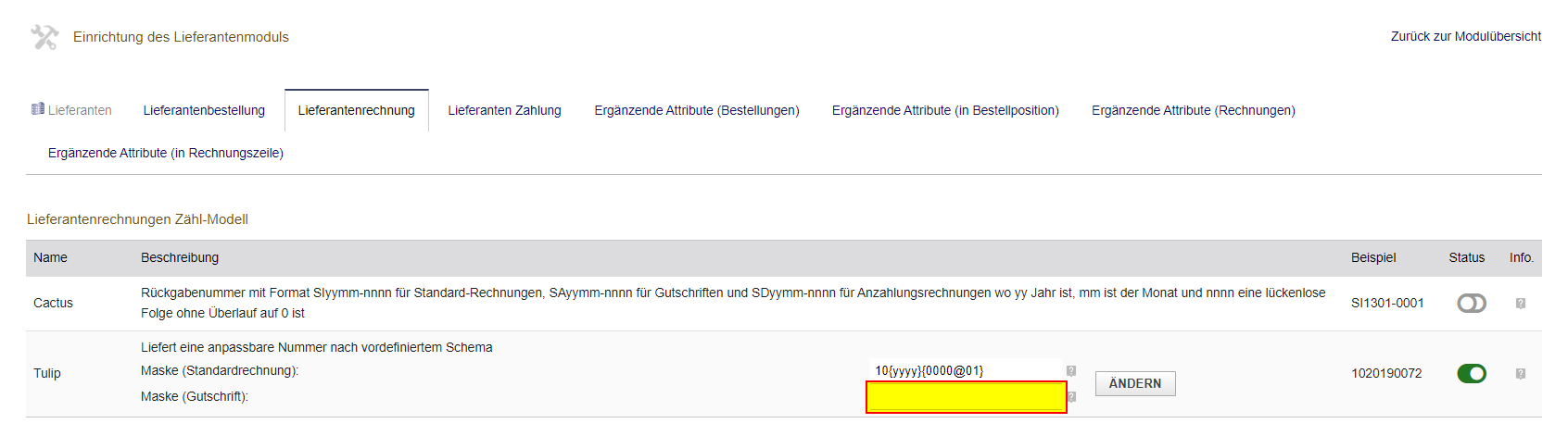
Task: Show info icon for Tulip model
Action: [x=1521, y=374]
